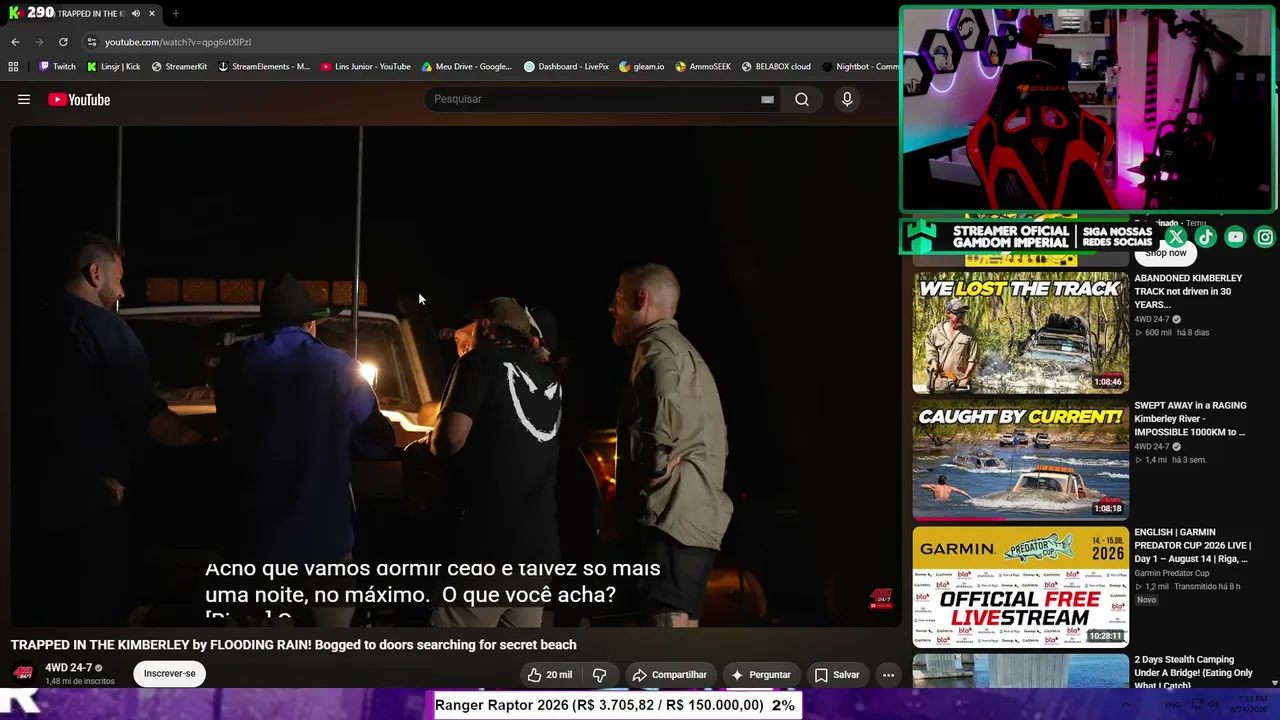Image resolution: width=1280 pixels, height=720 pixels.
Task: Open the WE LOST THE TRACK thumbnail
Action: point(1020,333)
